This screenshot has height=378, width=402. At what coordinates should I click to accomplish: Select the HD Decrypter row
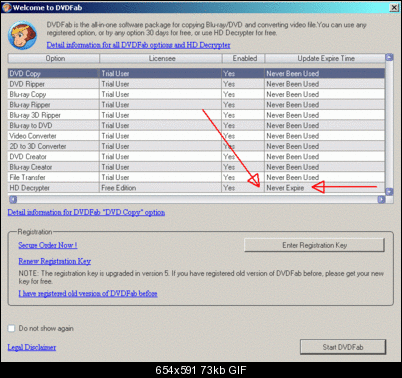click(x=196, y=187)
